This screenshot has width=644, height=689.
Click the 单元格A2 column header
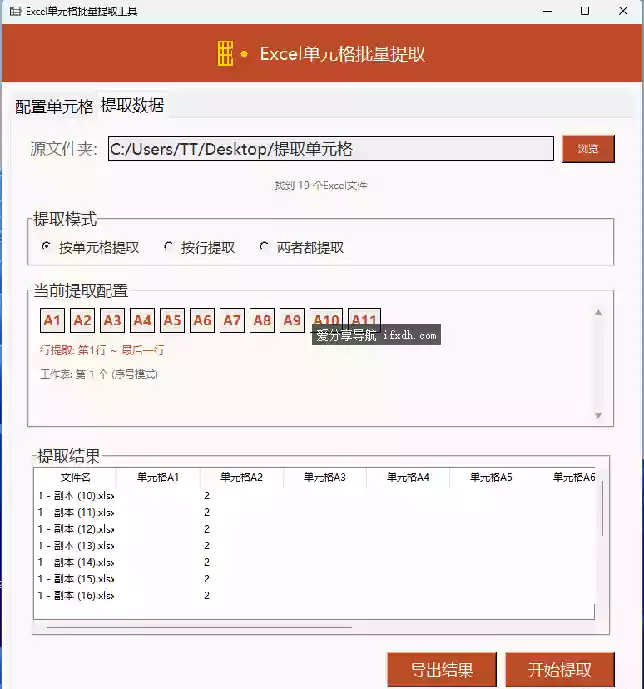[x=242, y=478]
